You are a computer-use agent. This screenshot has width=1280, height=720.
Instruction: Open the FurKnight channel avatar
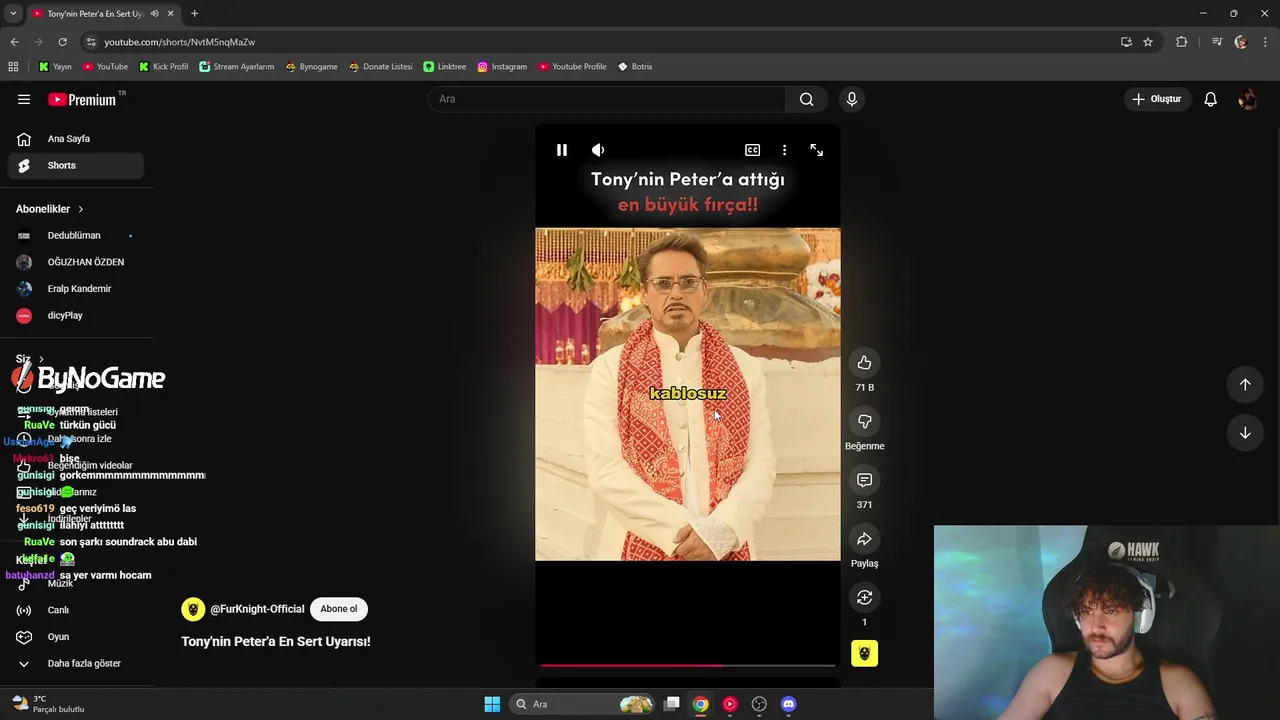point(193,609)
